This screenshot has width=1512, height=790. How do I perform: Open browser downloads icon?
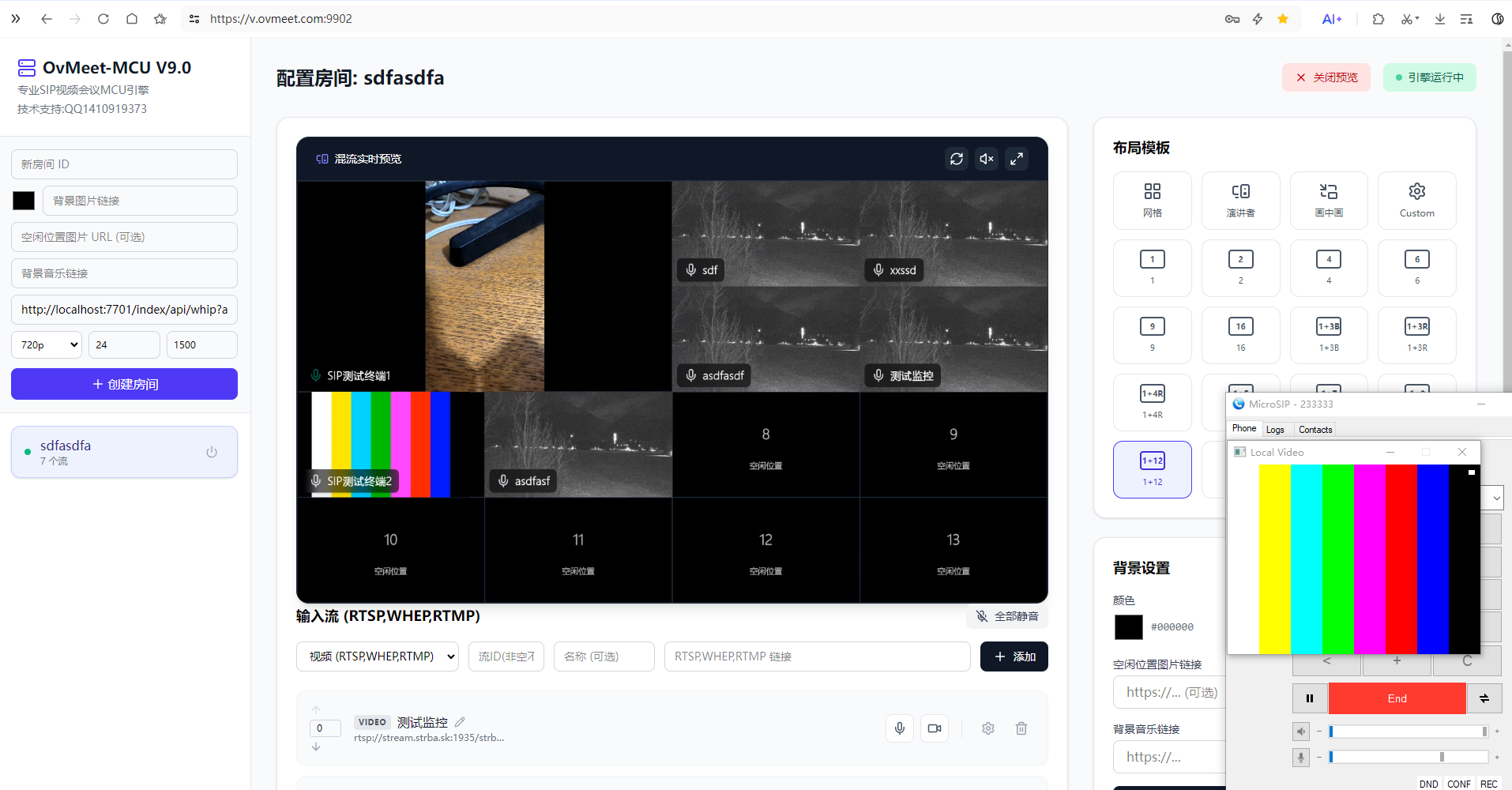pos(1440,19)
